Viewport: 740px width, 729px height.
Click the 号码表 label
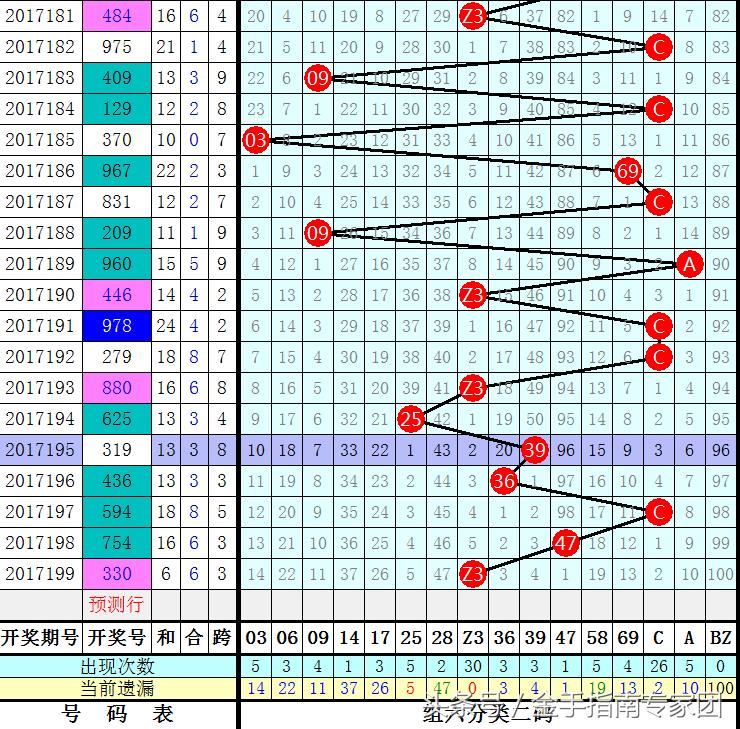118,714
